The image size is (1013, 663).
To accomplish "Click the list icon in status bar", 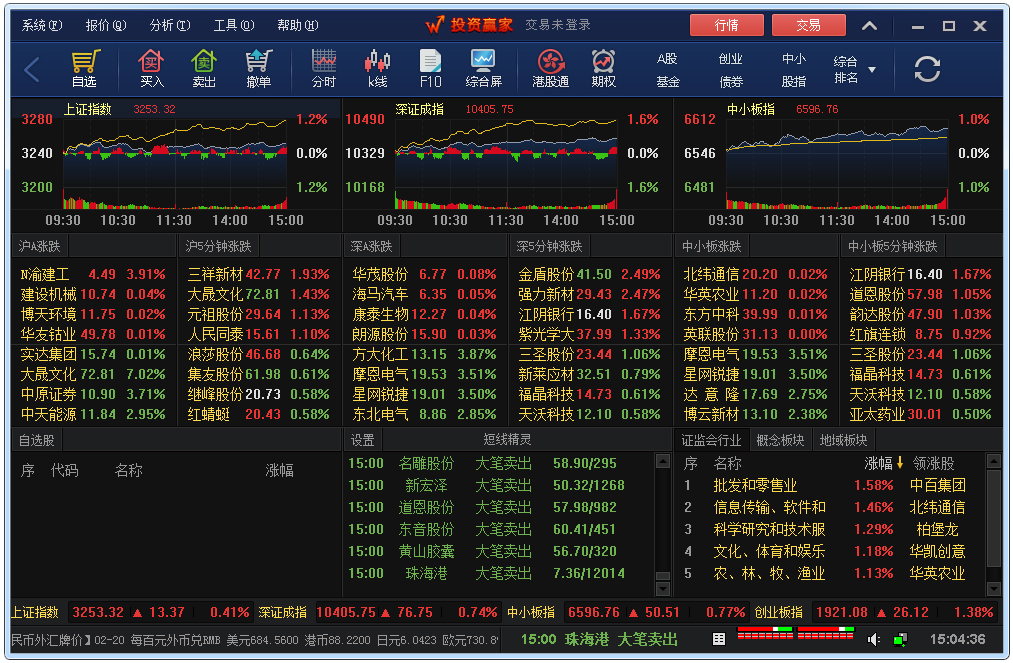I will [x=718, y=639].
